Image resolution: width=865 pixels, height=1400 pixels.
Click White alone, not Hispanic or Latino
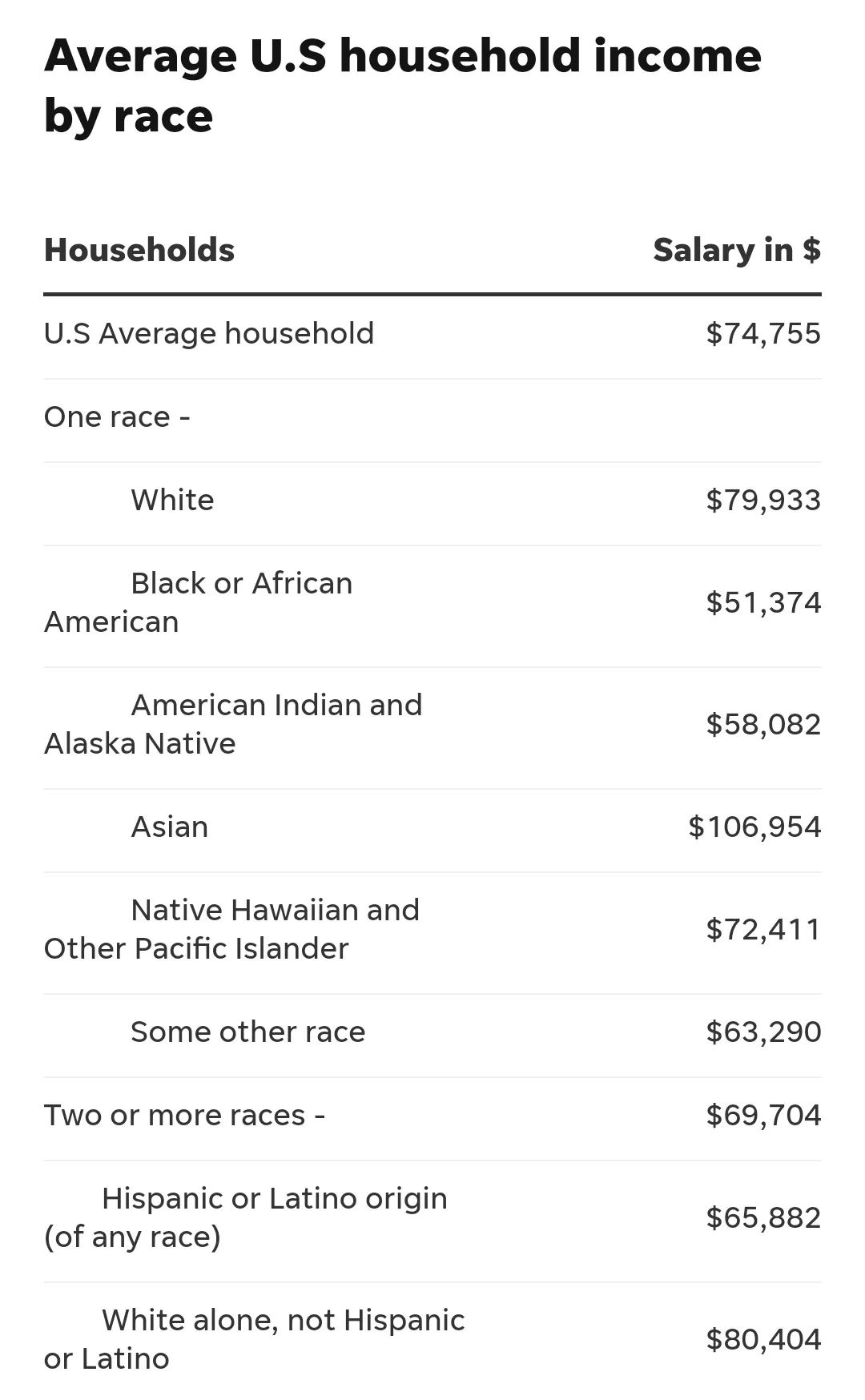point(255,1339)
